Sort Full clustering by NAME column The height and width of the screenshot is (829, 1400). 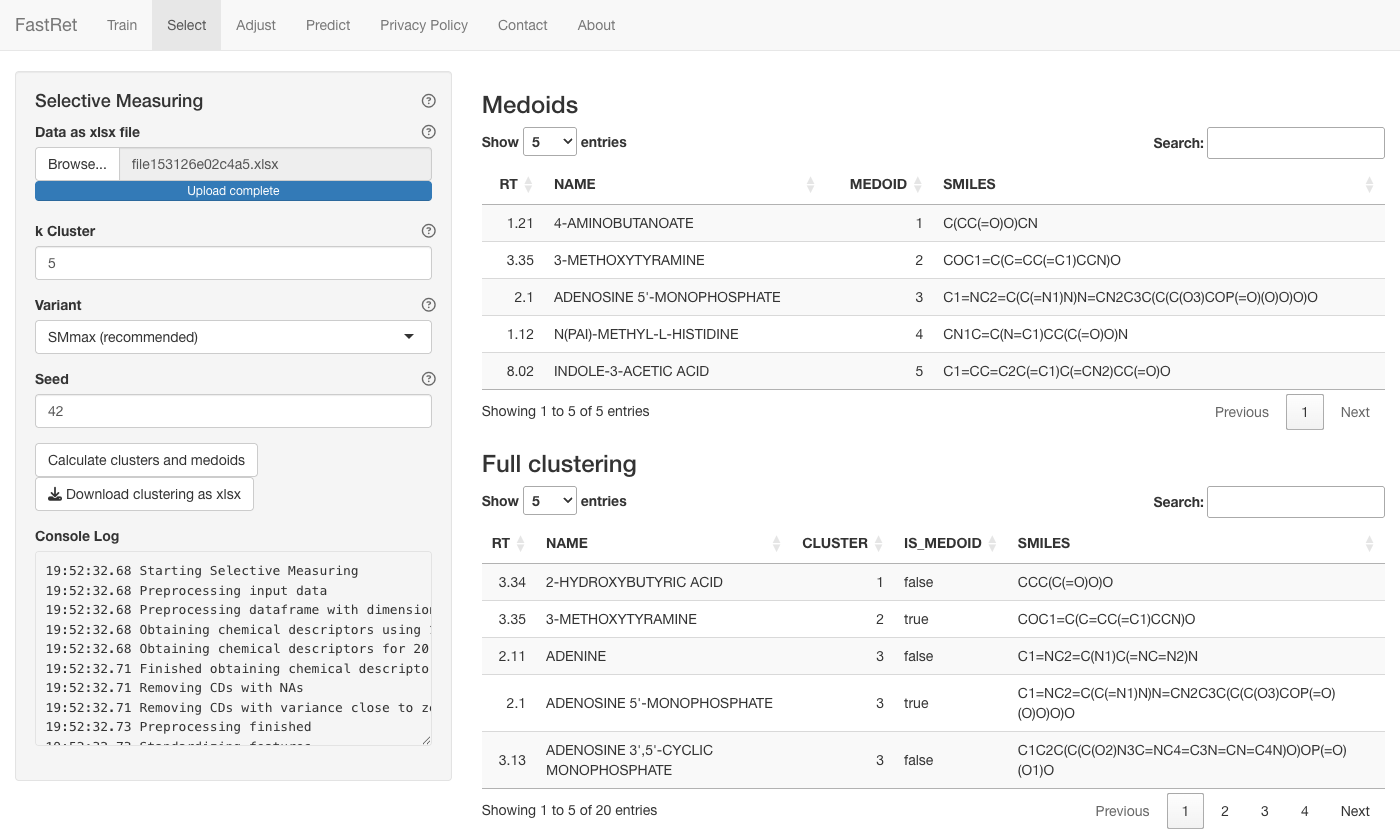tap(664, 543)
